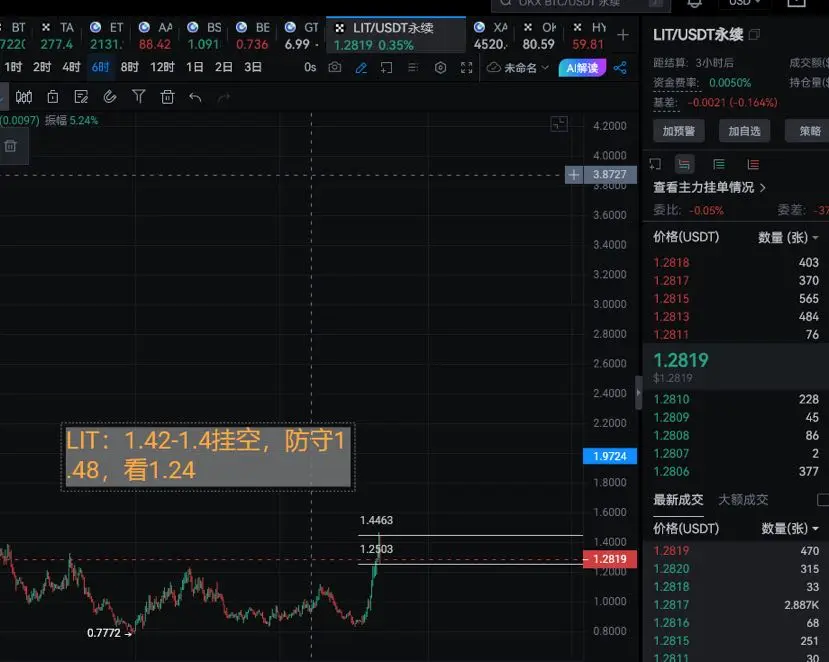Viewport: 829px width, 662px height.
Task: Switch to 大额成交 tab
Action: tap(743, 499)
